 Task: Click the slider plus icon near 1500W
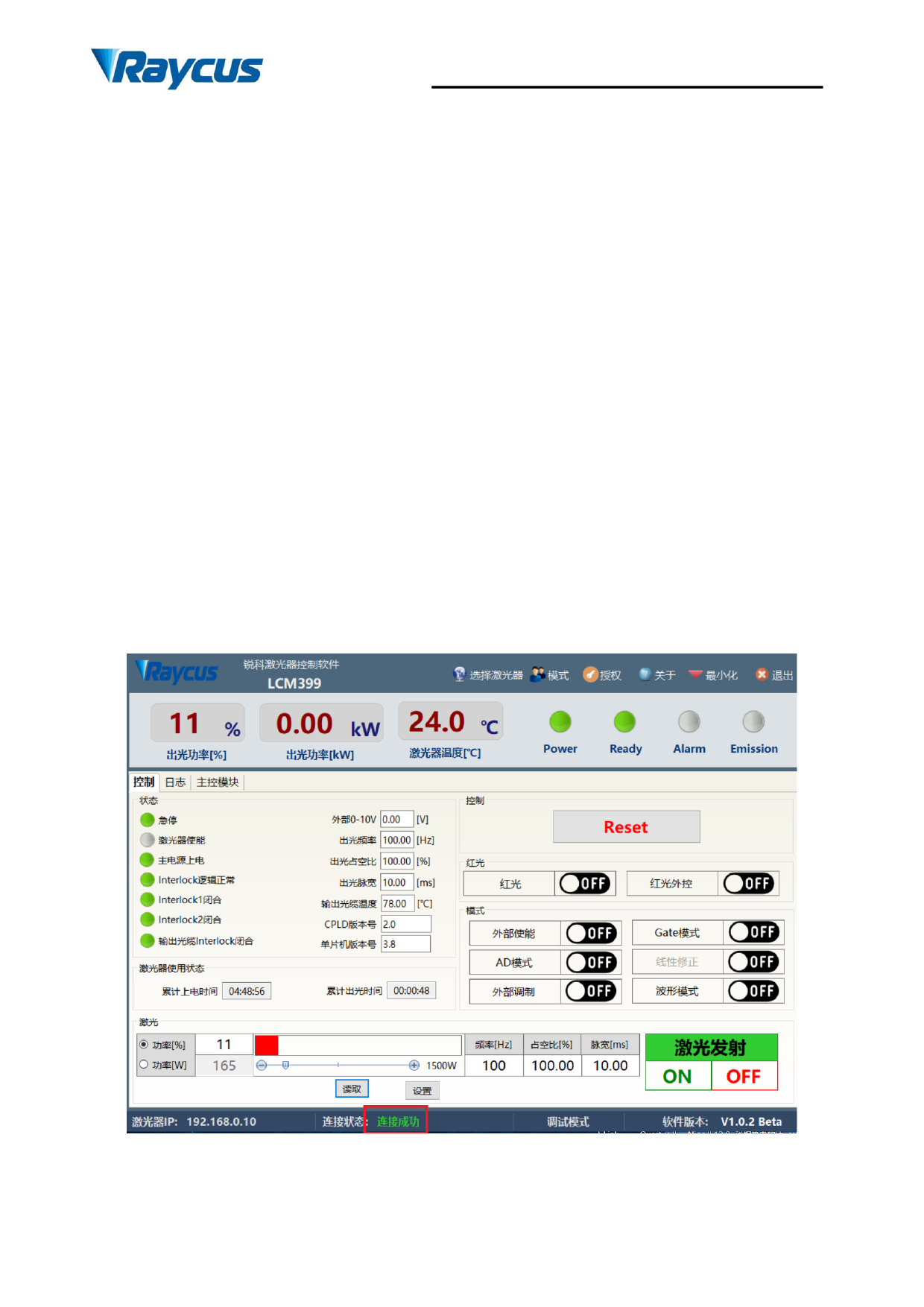[x=414, y=1066]
